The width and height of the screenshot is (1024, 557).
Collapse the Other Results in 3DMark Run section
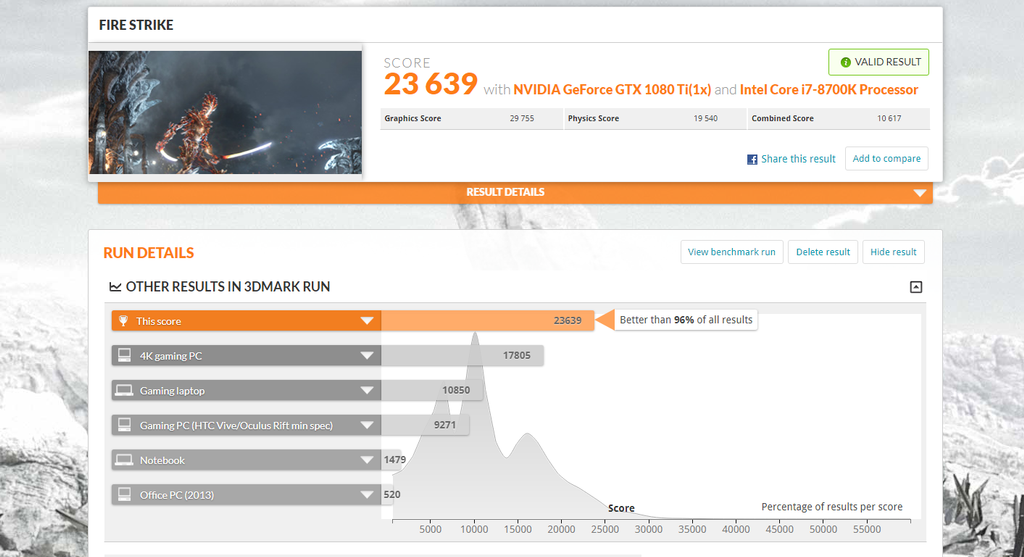tap(916, 287)
